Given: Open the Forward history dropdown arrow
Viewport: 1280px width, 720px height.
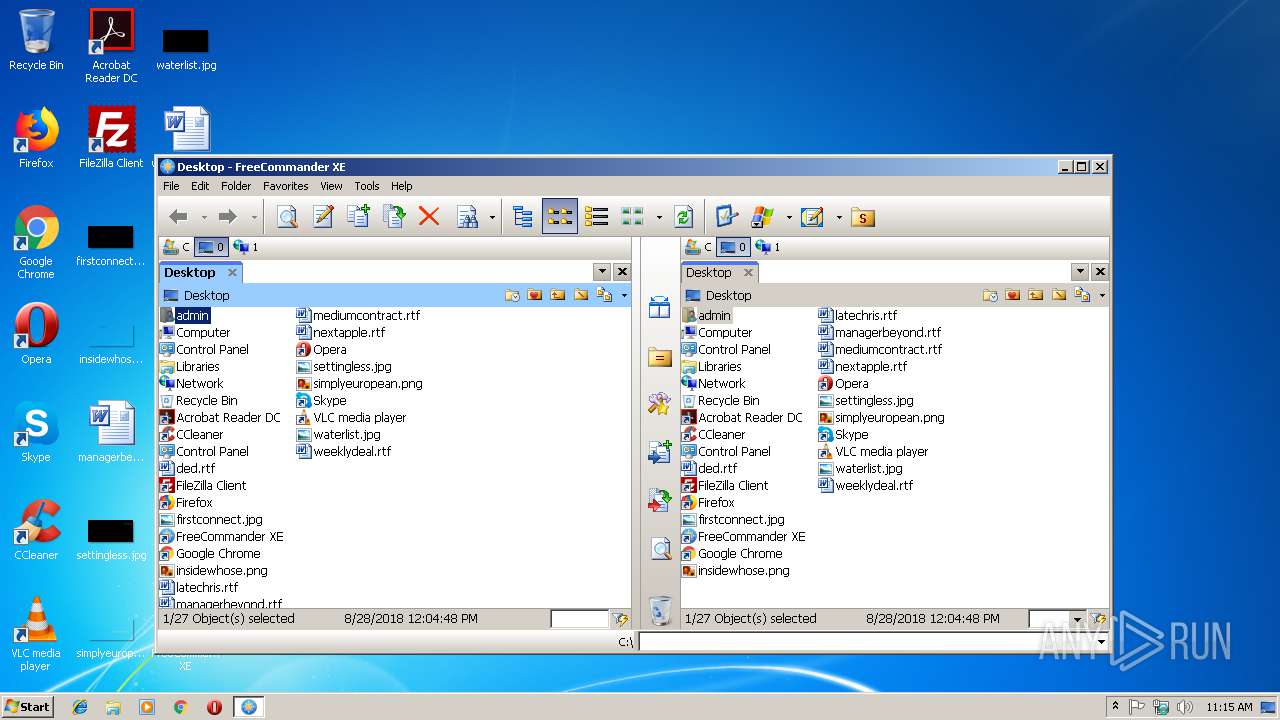Looking at the screenshot, I should click(x=254, y=217).
